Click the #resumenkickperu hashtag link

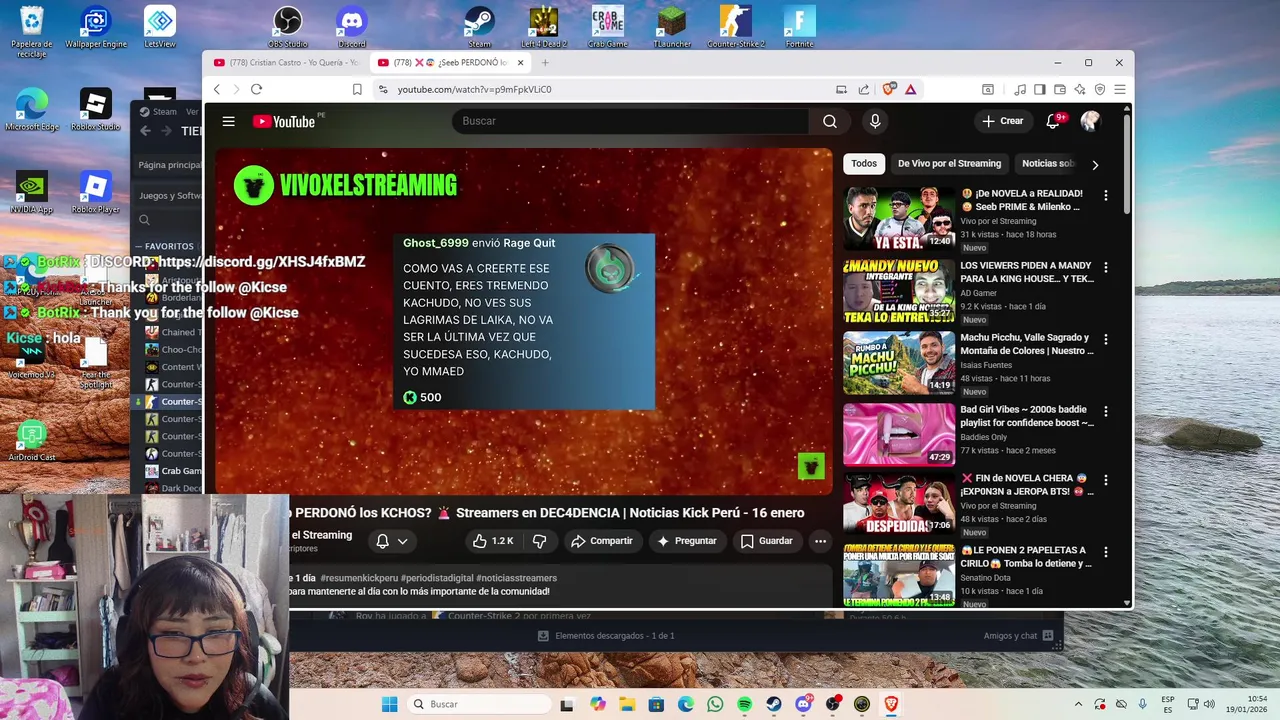[x=357, y=578]
